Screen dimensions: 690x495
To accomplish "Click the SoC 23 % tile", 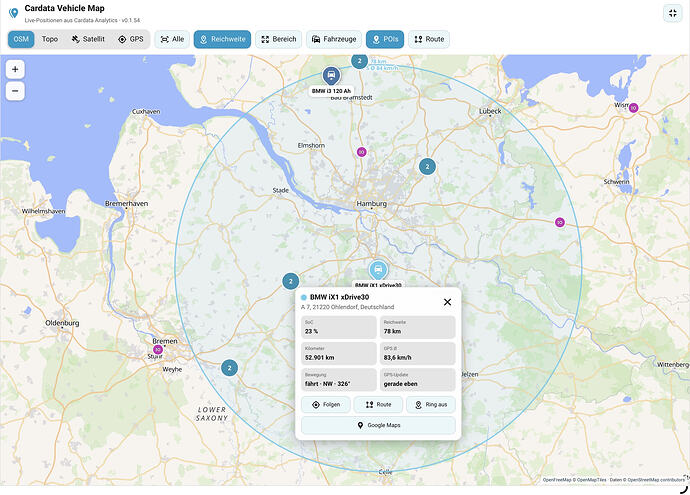I will coord(339,327).
